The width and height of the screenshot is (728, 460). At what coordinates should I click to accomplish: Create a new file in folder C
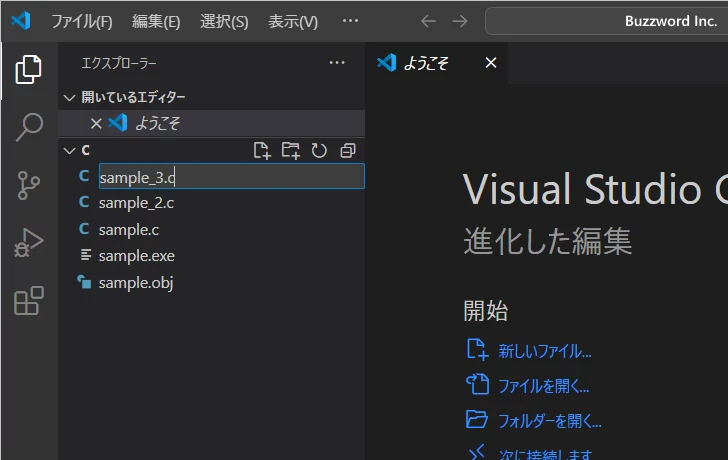[x=262, y=150]
